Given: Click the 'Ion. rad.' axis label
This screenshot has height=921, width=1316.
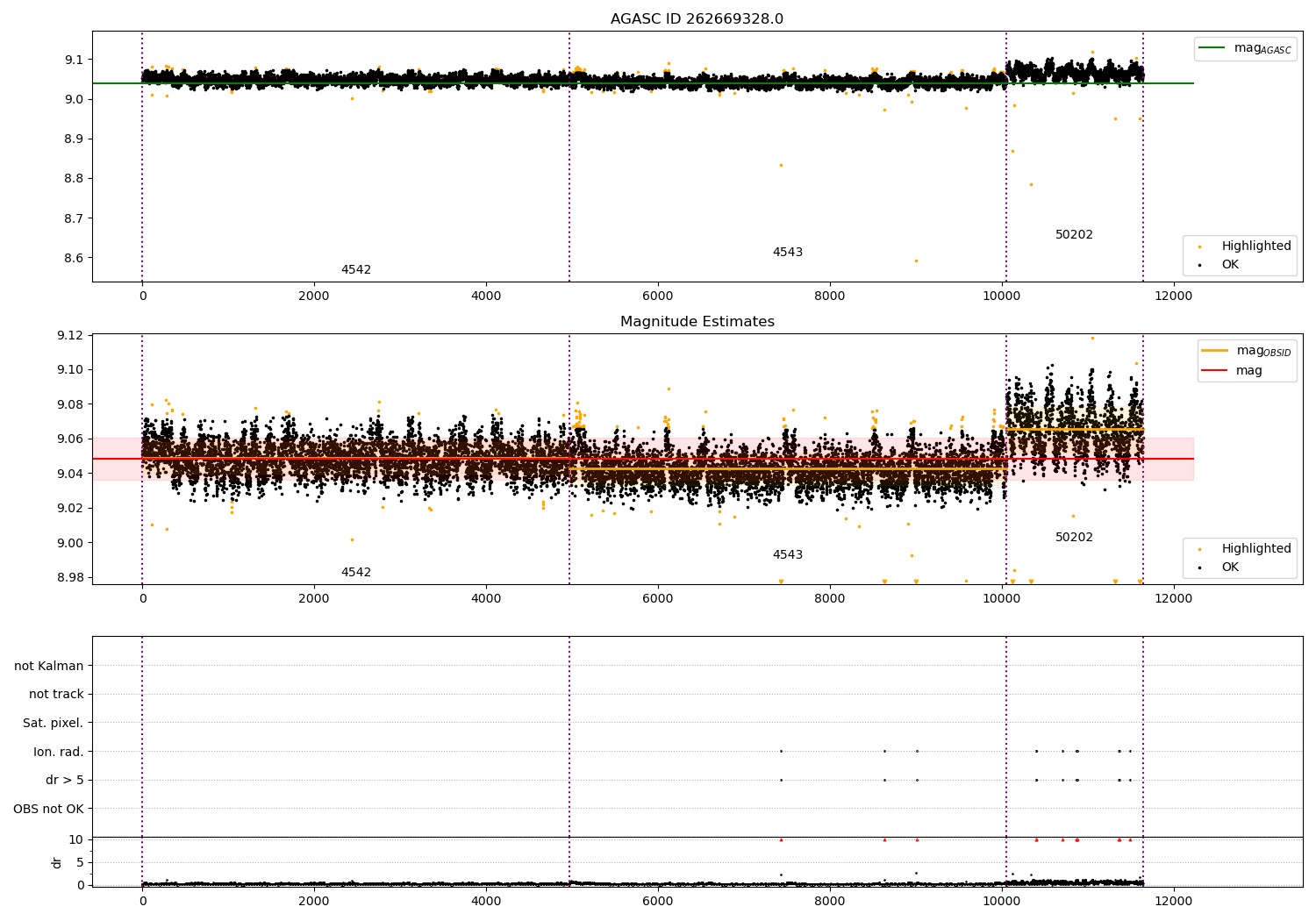Looking at the screenshot, I should click(x=59, y=752).
